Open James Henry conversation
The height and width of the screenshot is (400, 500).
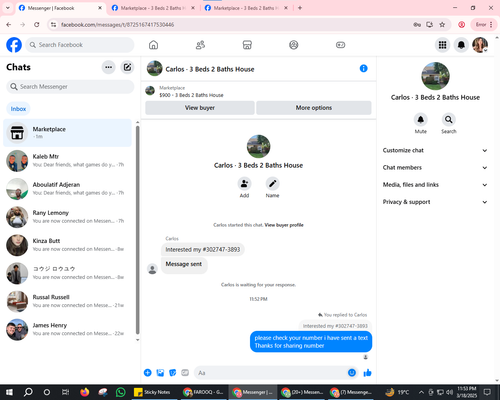pyautogui.click(x=68, y=329)
